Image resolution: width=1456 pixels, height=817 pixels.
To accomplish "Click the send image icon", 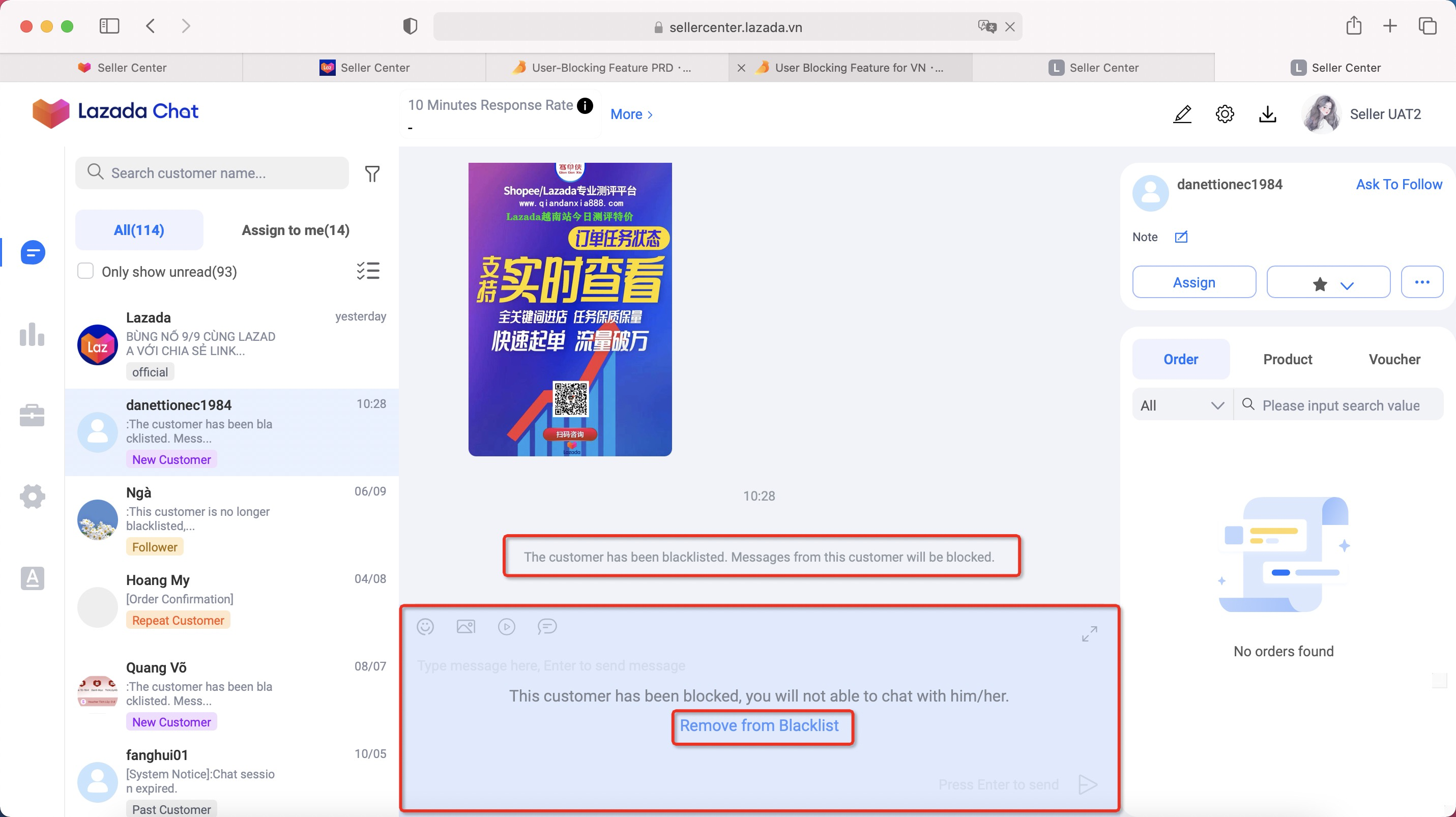I will [465, 627].
